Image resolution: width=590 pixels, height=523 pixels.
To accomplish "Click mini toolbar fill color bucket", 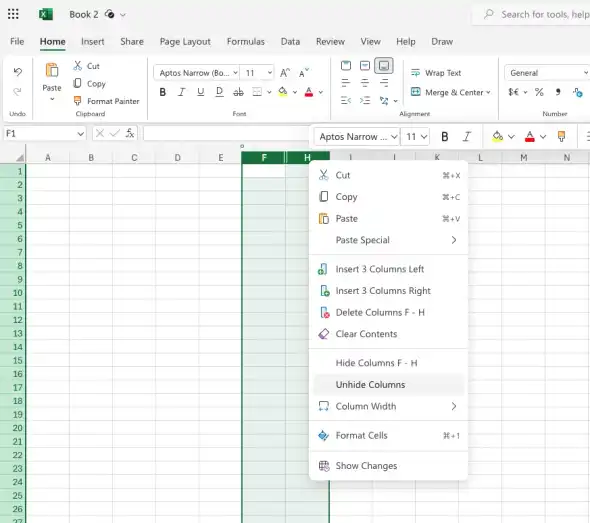I will (497, 136).
